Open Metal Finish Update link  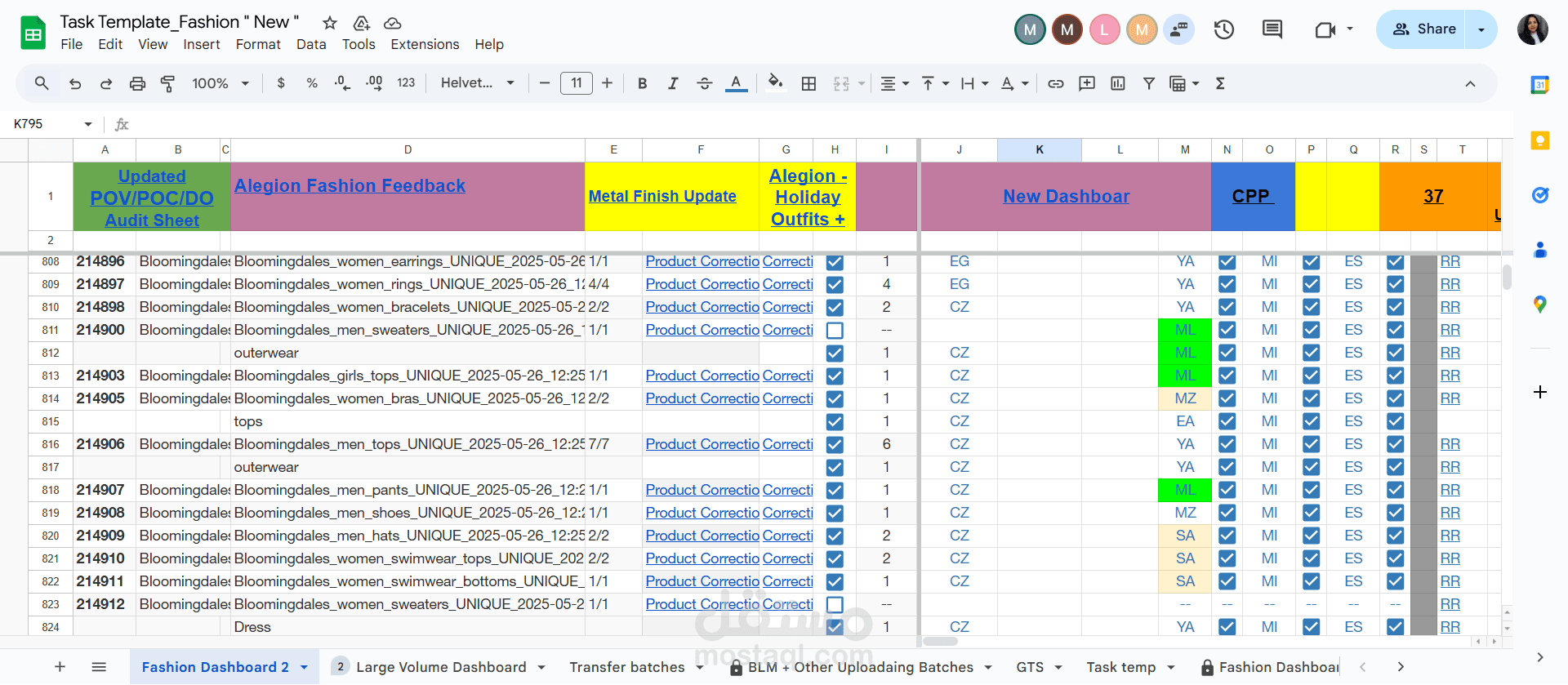tap(662, 196)
